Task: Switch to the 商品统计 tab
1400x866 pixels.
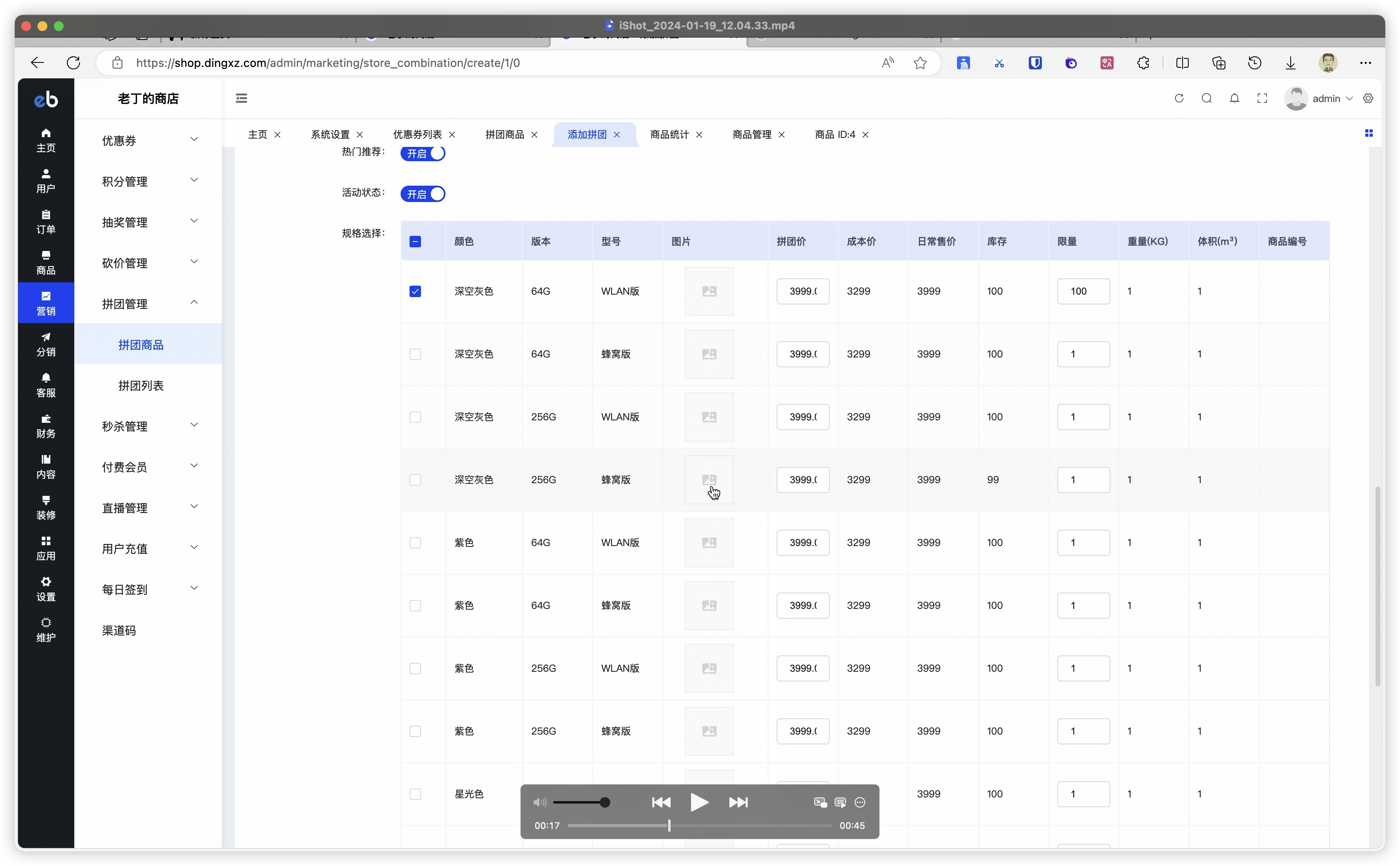Action: coord(669,134)
